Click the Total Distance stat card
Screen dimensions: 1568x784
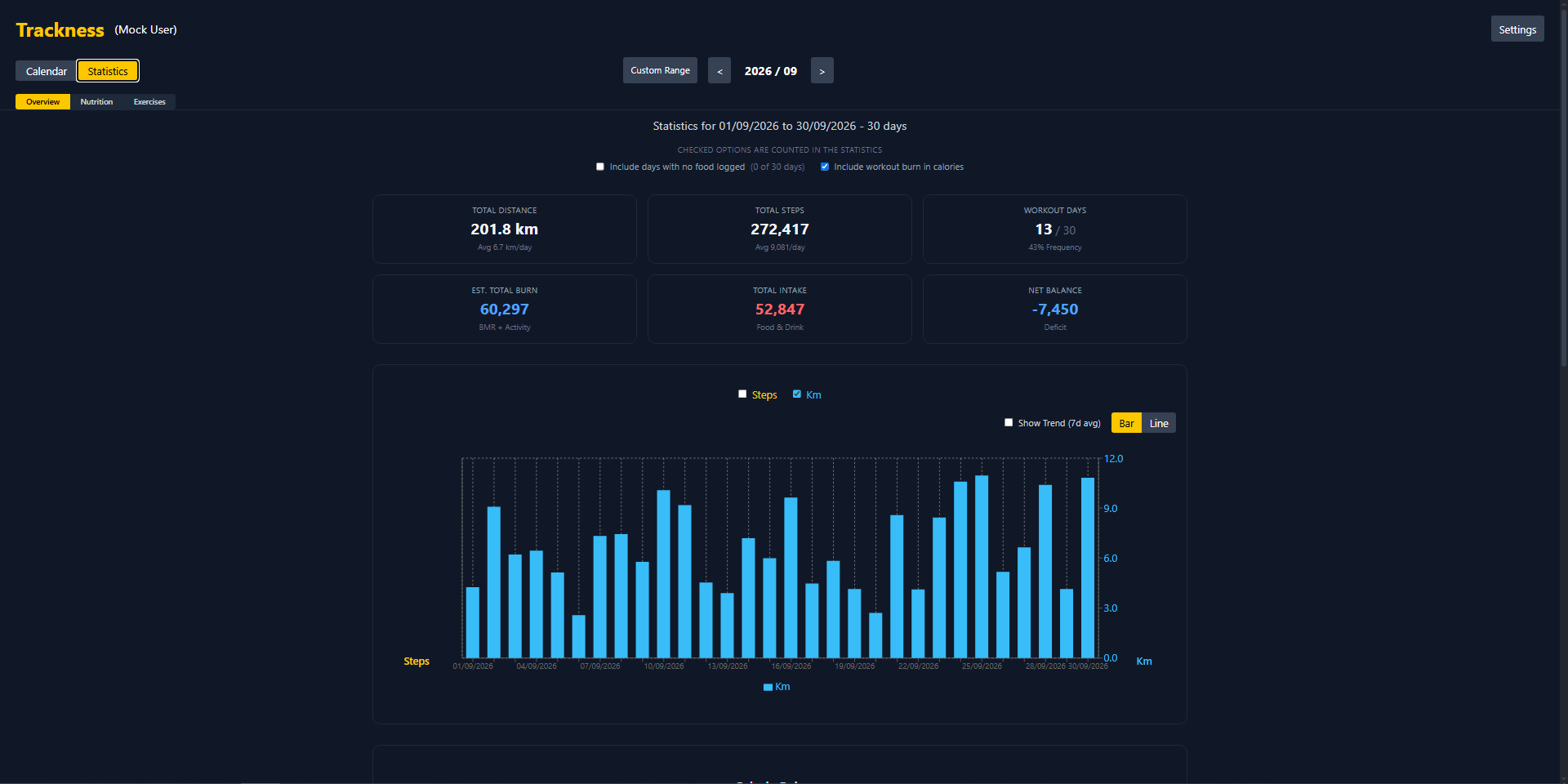(505, 229)
